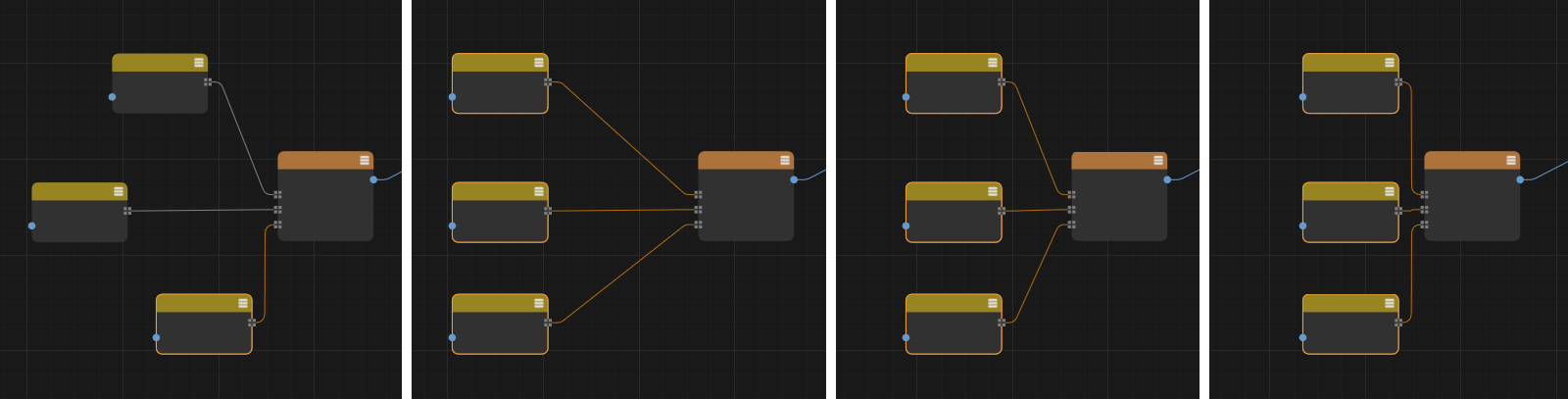
Task: Open menu icon of selected bottom node, leftmost panel
Action: pos(243,303)
